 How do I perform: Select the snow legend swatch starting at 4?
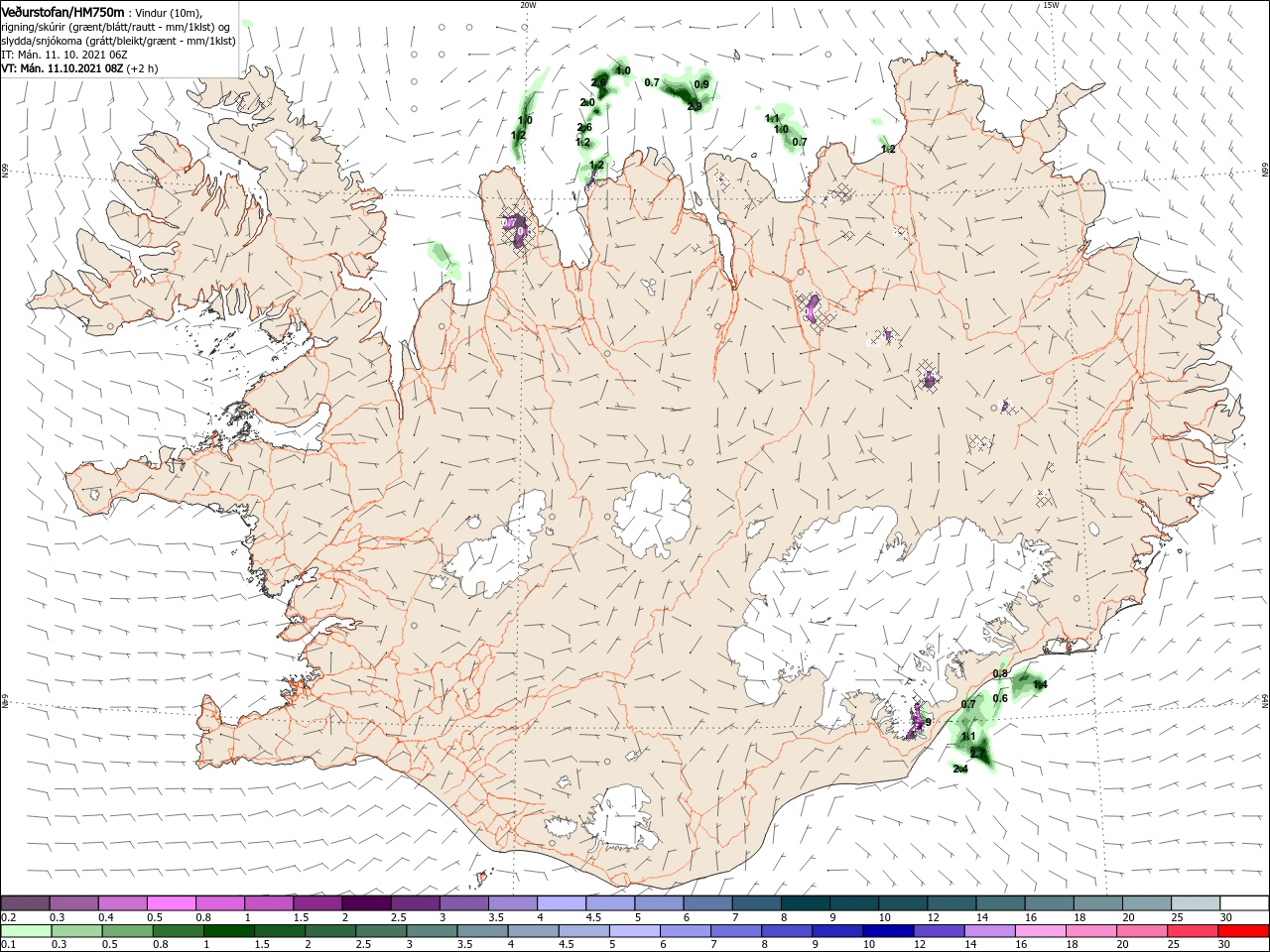click(562, 903)
